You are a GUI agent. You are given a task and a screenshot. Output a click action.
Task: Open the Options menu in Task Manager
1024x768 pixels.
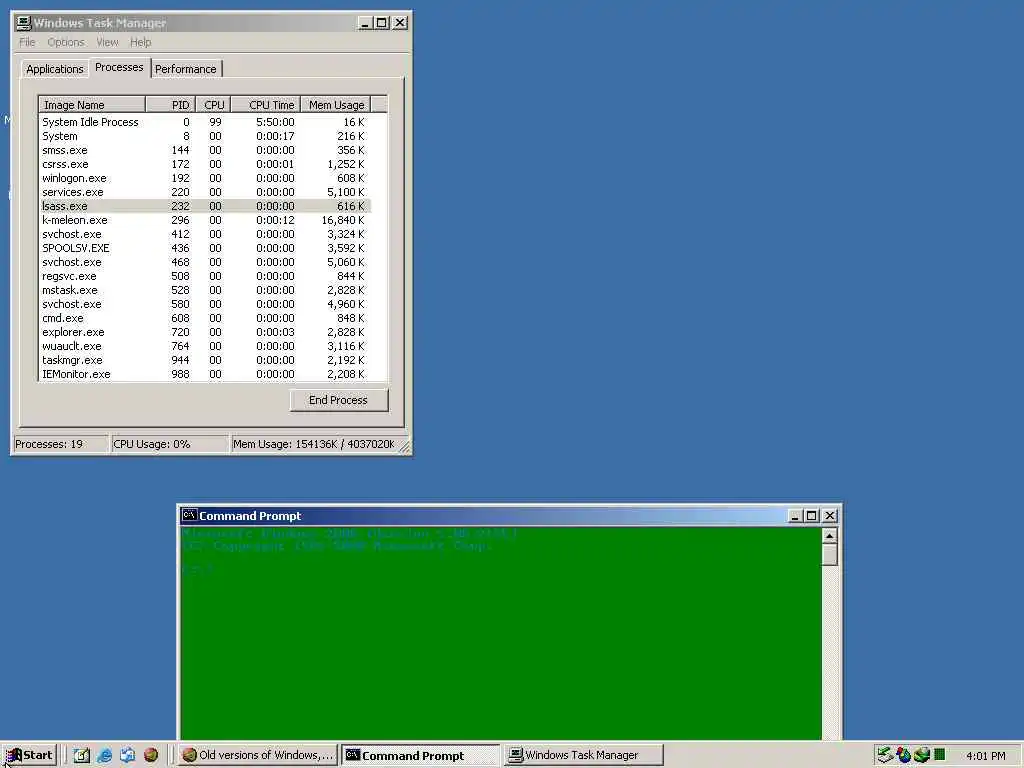click(x=66, y=42)
